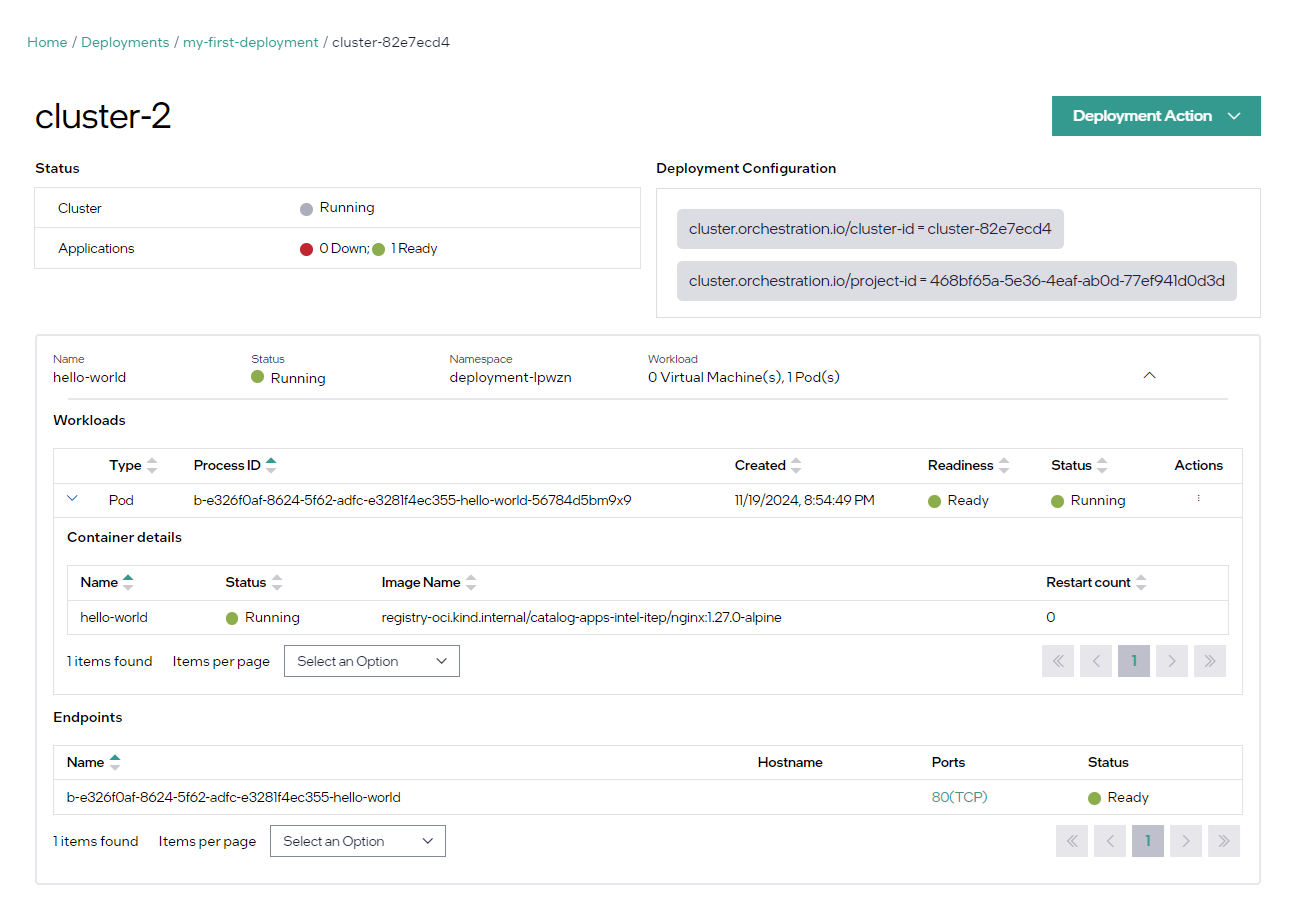Sort workloads by Readiness column
This screenshot has height=904, width=1294.
pos(1004,466)
